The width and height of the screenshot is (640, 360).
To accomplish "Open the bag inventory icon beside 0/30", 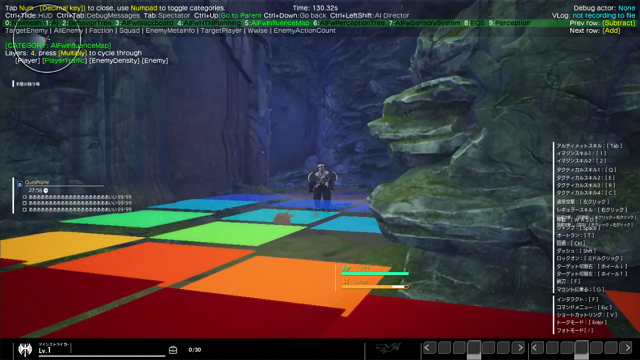I will [173, 350].
